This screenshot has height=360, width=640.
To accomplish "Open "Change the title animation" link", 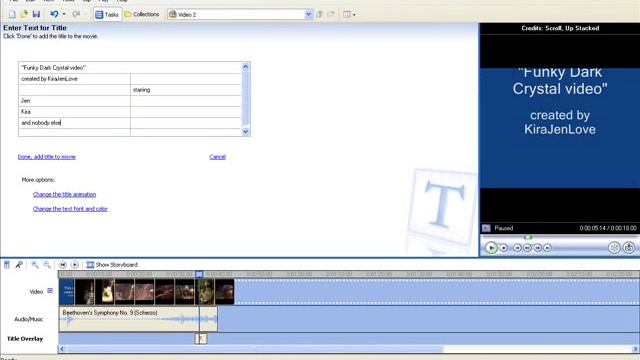I will point(64,194).
